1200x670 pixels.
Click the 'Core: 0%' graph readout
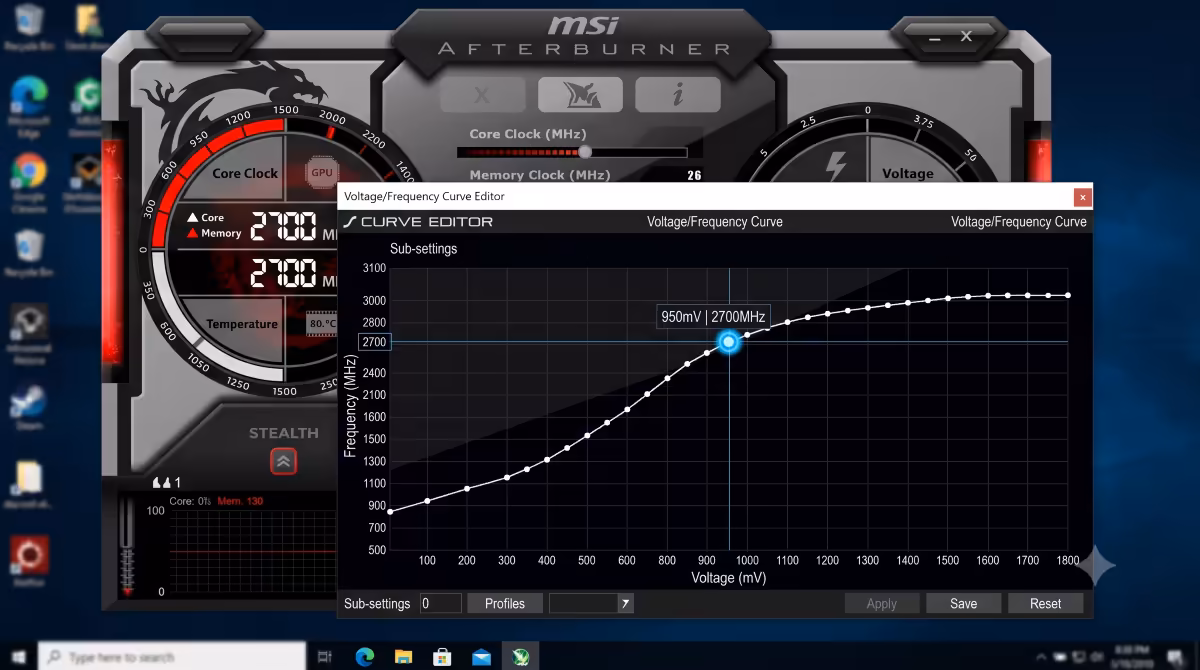[x=190, y=501]
